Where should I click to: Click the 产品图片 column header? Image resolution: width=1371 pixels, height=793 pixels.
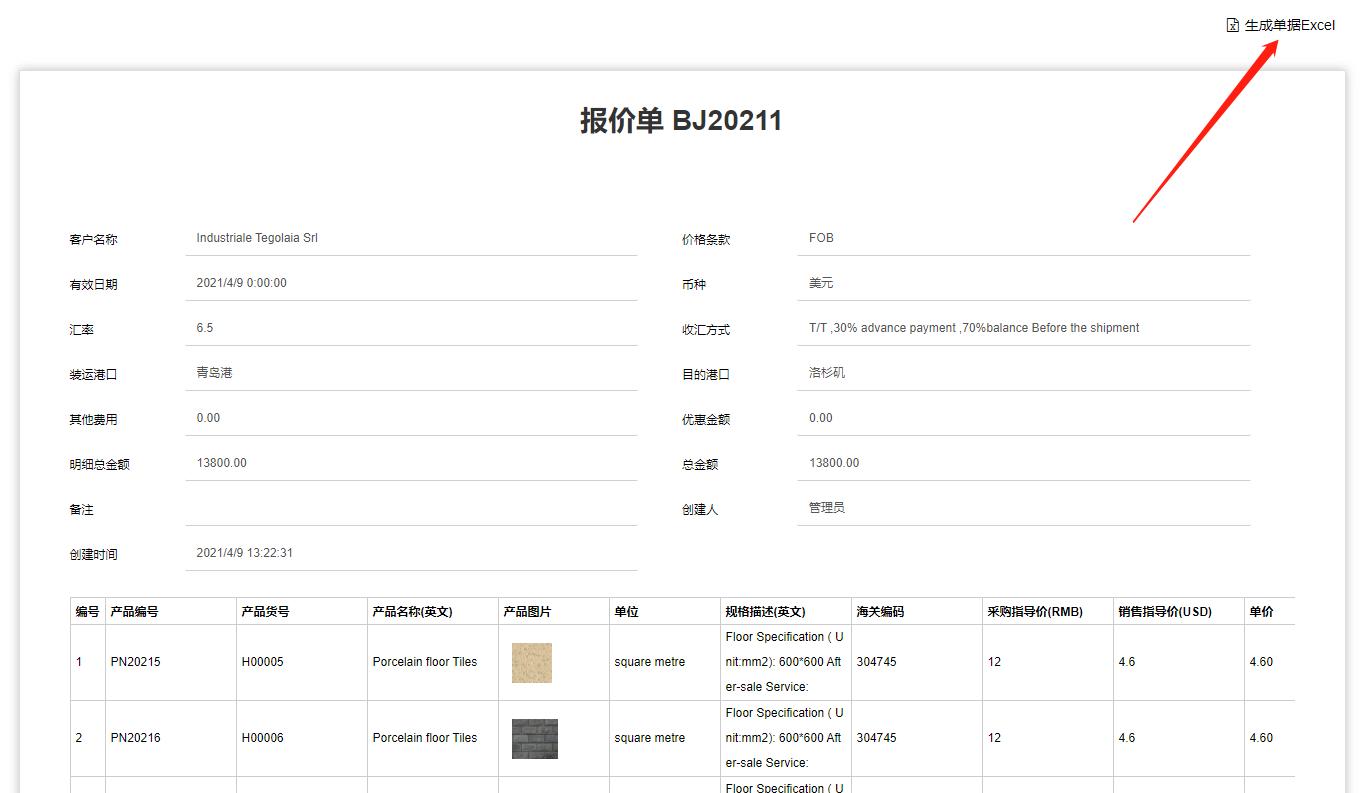pyautogui.click(x=527, y=612)
